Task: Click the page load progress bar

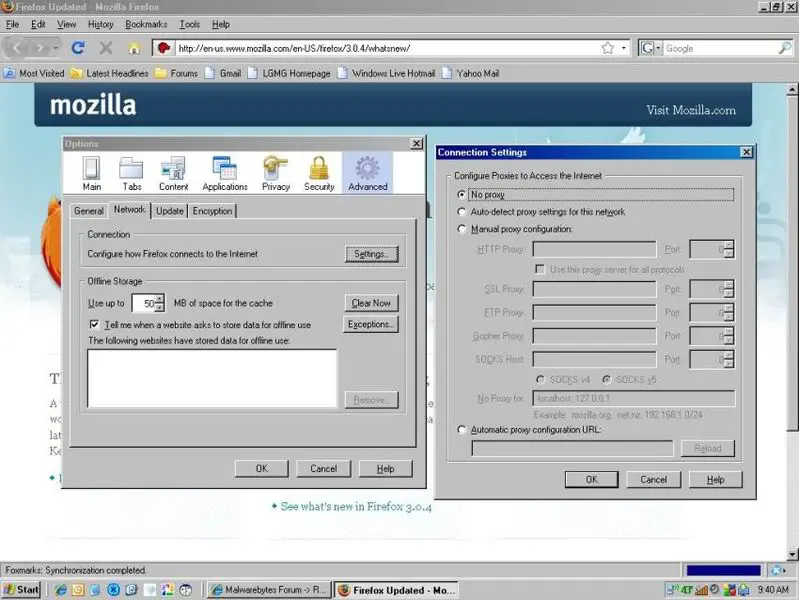Action: point(723,570)
